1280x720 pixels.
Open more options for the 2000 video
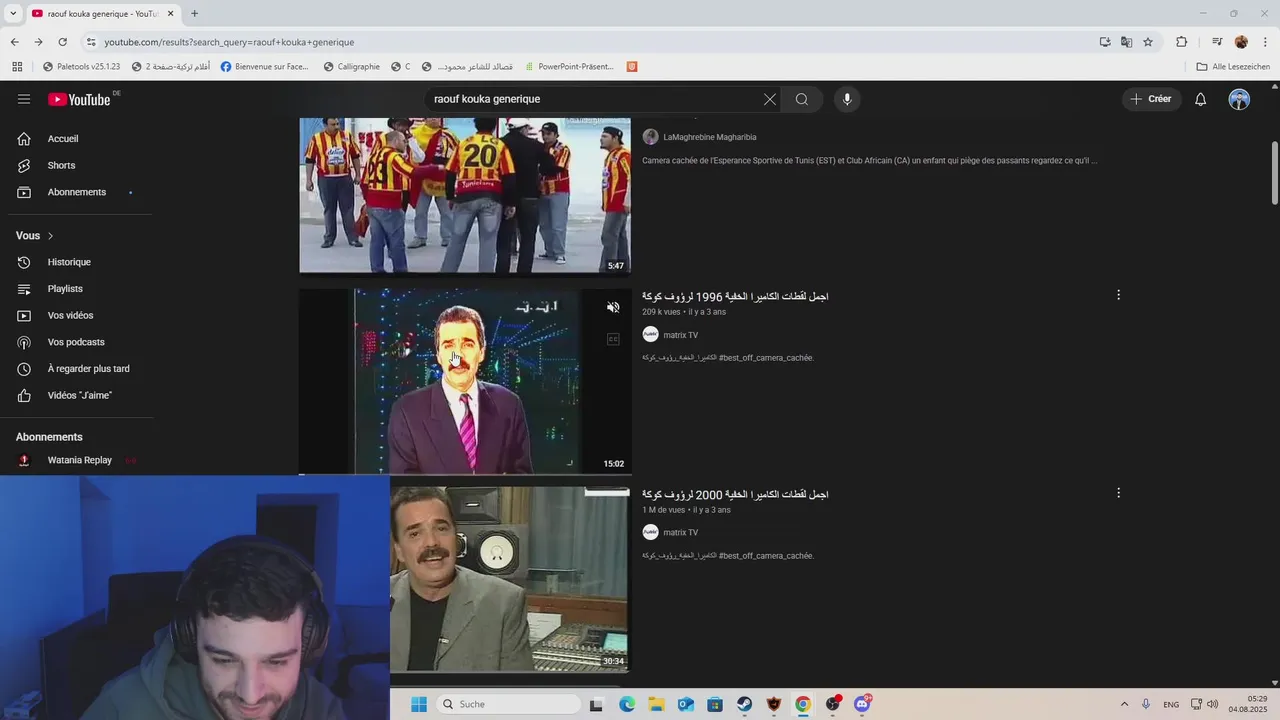click(x=1118, y=493)
